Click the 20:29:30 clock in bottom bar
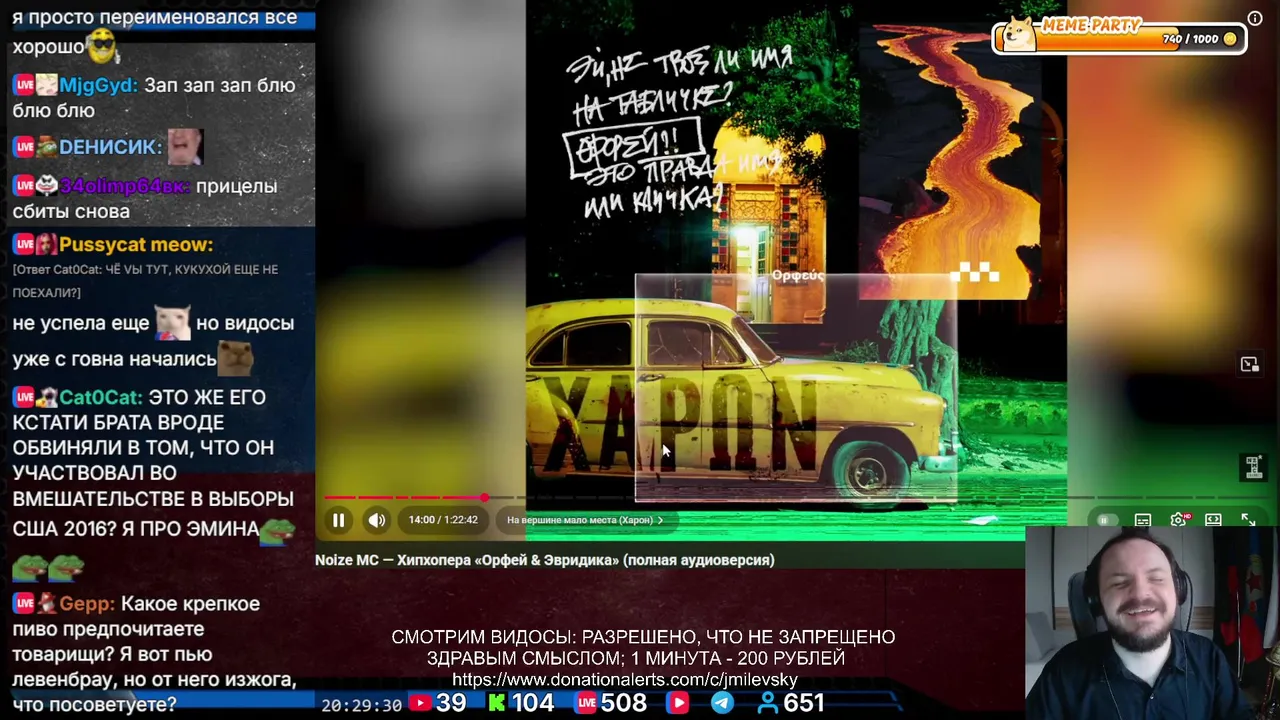The width and height of the screenshot is (1280, 720). coord(362,705)
